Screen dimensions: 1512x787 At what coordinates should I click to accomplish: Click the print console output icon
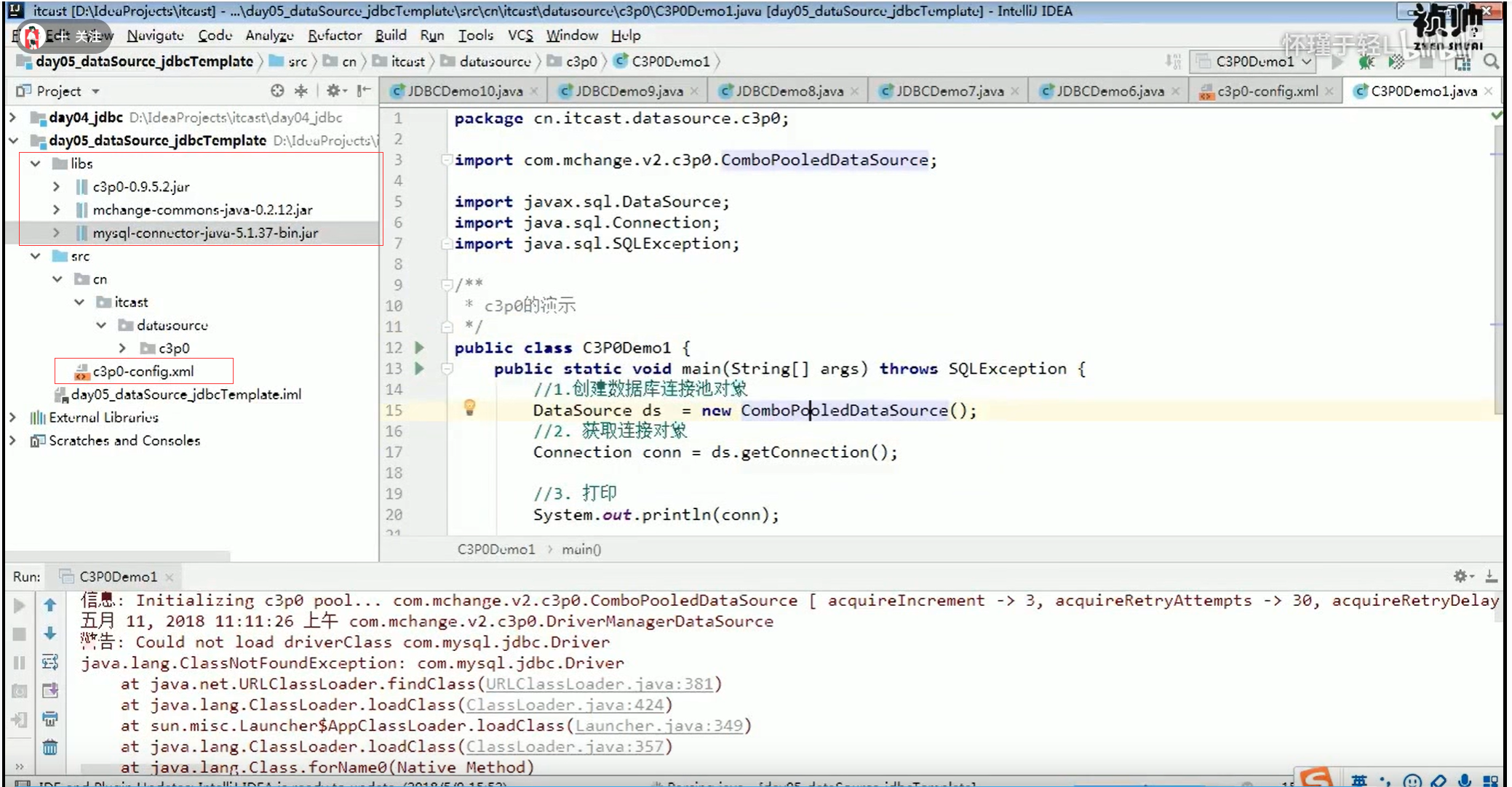(49, 719)
